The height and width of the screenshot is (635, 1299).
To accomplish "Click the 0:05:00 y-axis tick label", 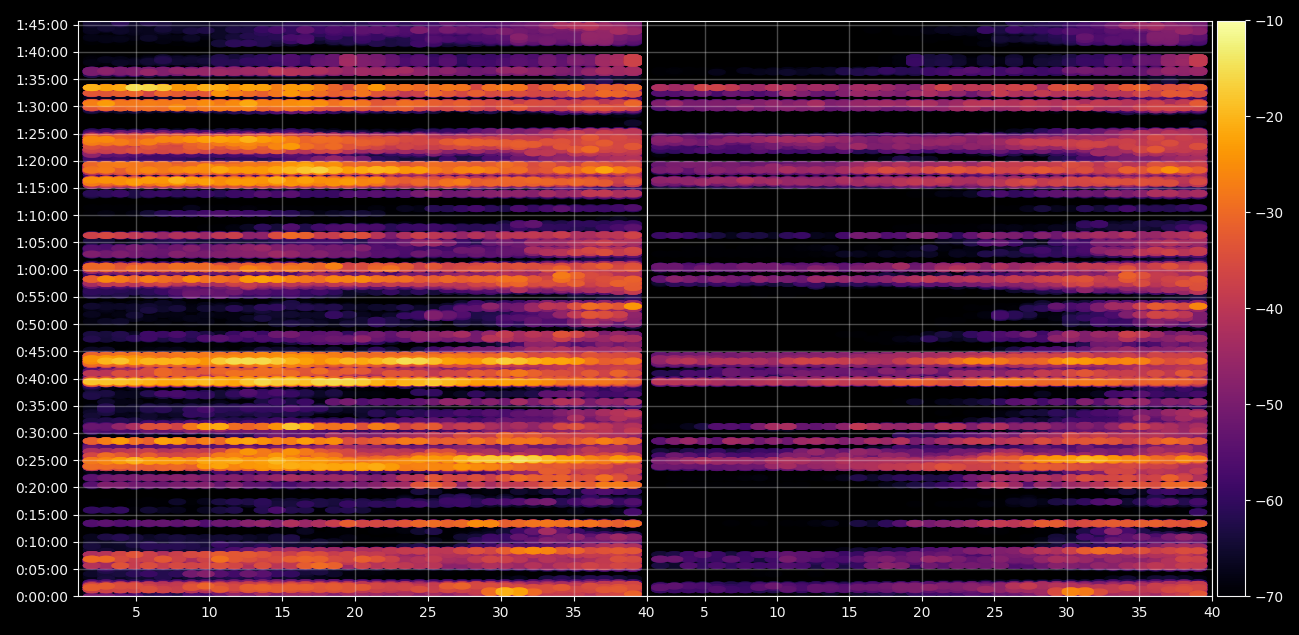I will point(42,570).
